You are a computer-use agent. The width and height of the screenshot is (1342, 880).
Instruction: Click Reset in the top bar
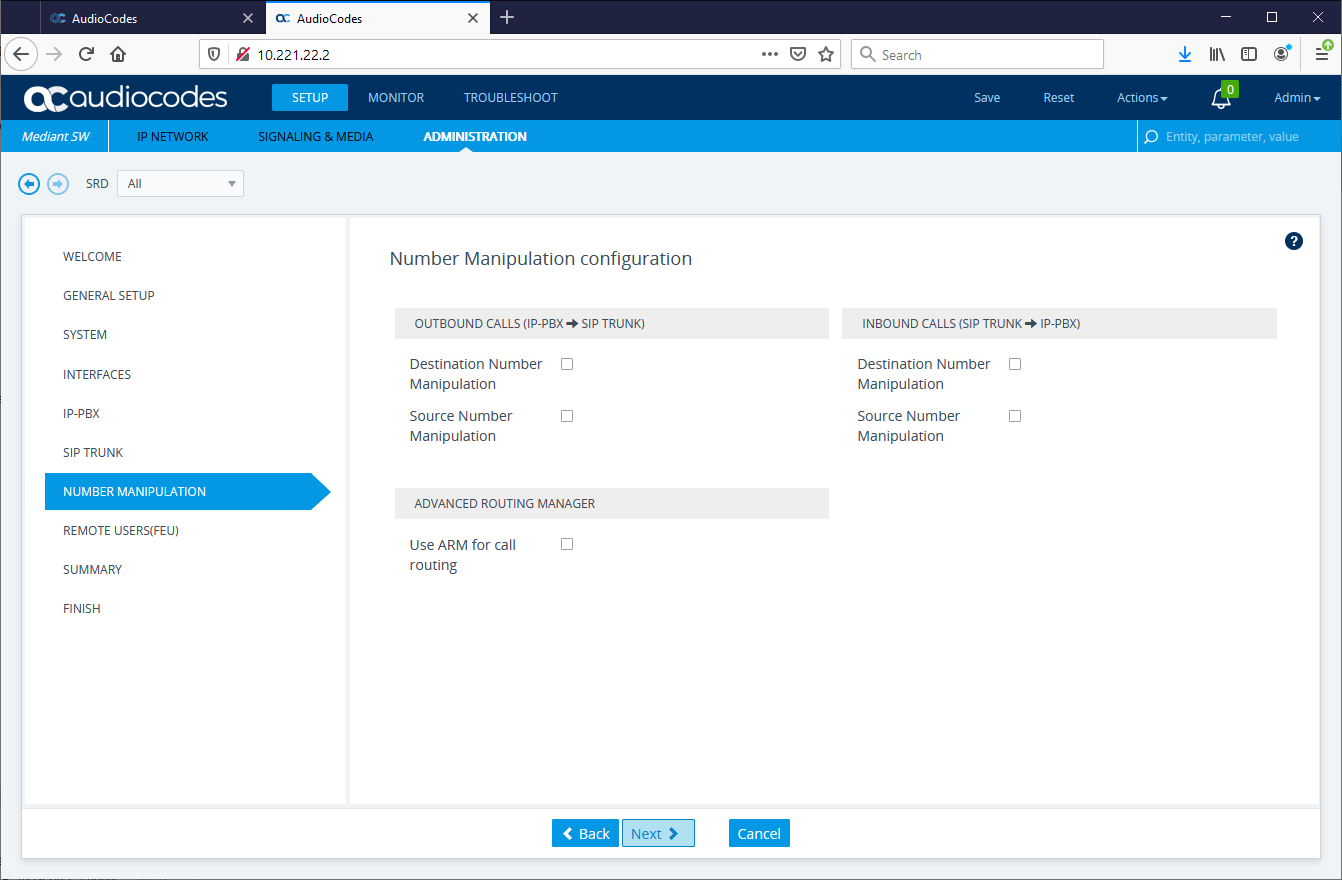pyautogui.click(x=1059, y=98)
